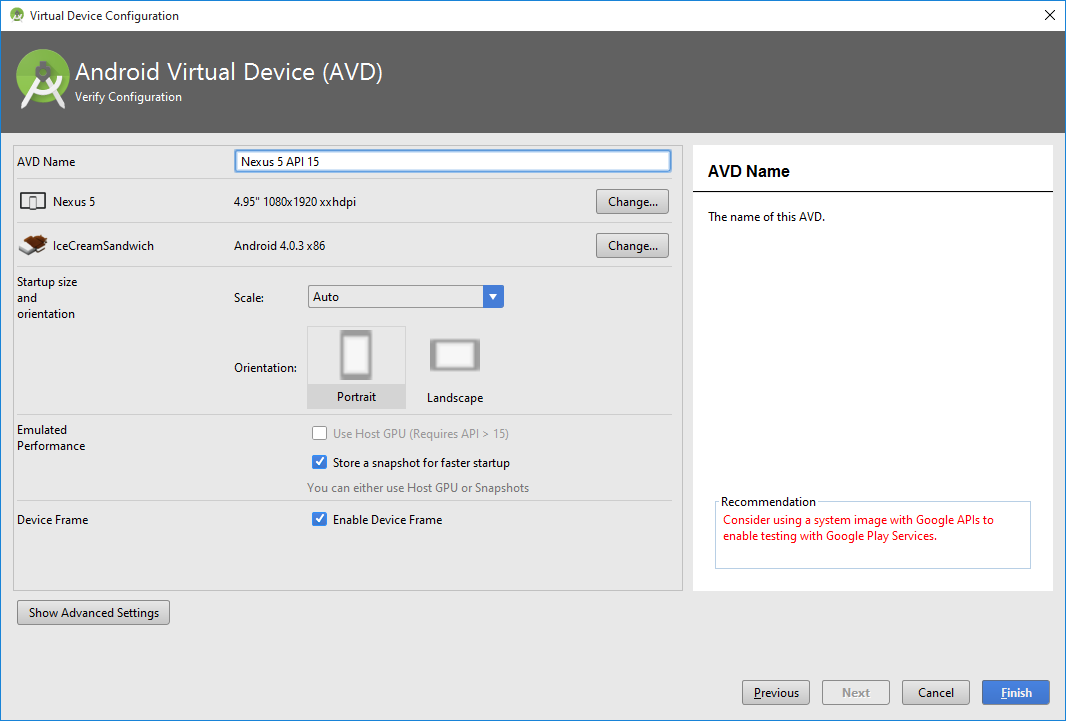Screen dimensions: 1066x721
Task: Select Portrait orientation
Action: [x=356, y=367]
